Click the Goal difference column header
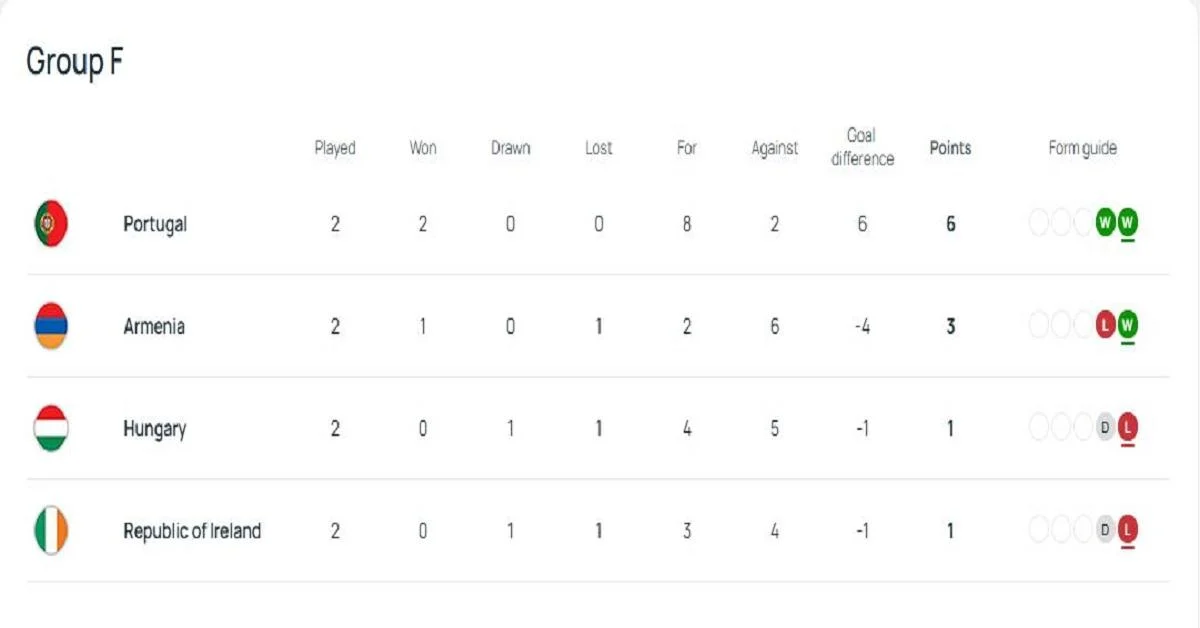This screenshot has height=628, width=1200. click(862, 147)
